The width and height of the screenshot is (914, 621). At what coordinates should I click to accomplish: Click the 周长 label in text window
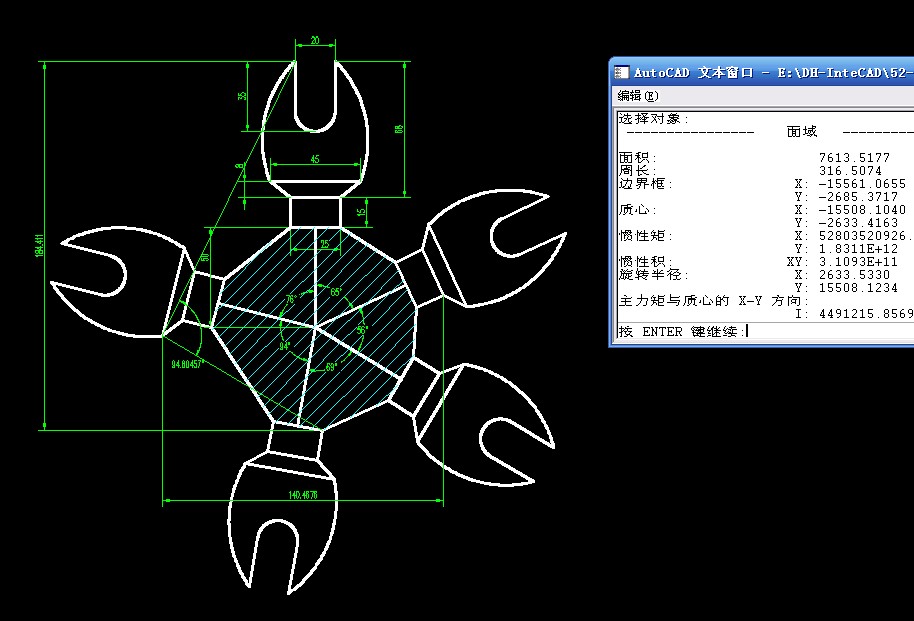click(638, 171)
